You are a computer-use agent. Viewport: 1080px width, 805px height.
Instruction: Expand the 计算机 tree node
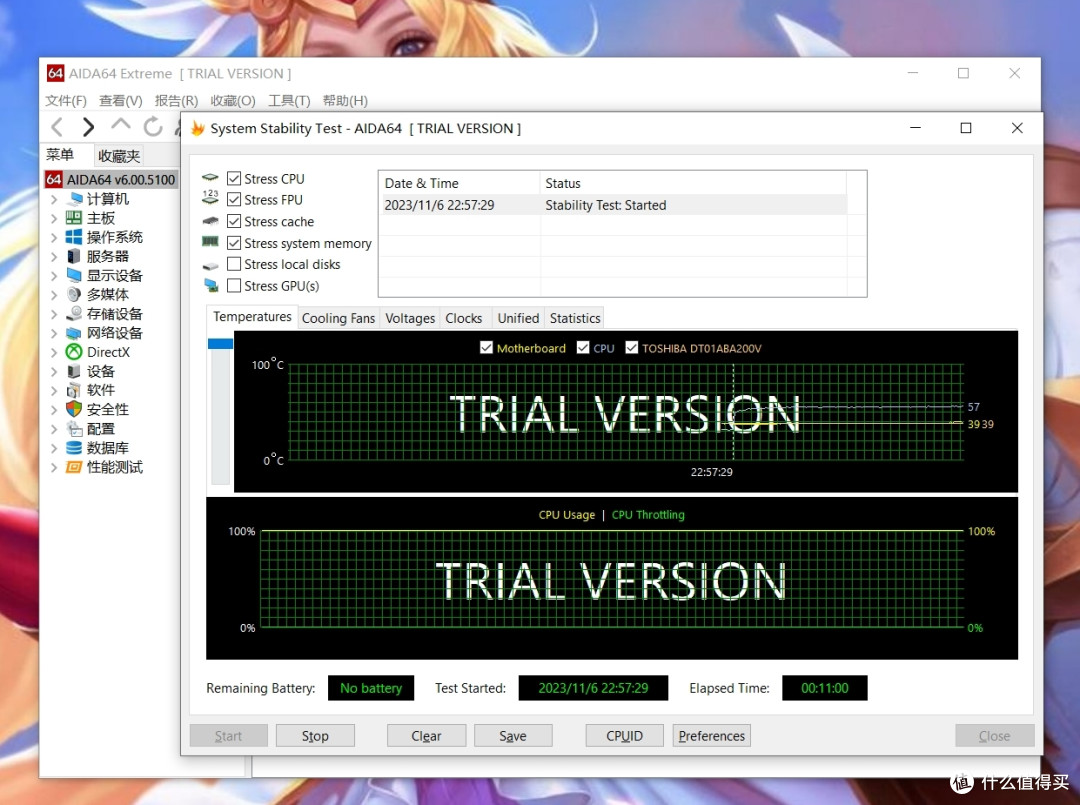point(54,200)
